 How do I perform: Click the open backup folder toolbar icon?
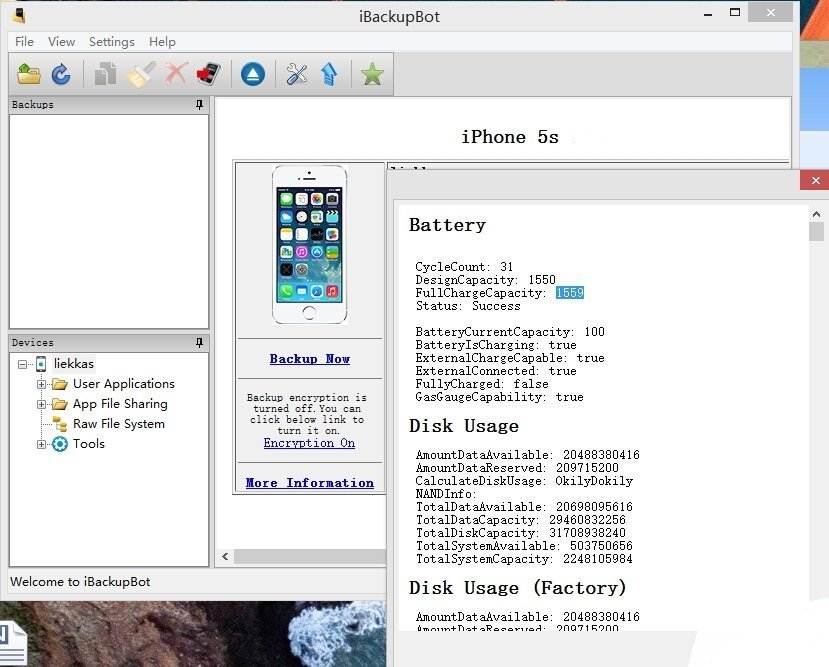pyautogui.click(x=29, y=74)
